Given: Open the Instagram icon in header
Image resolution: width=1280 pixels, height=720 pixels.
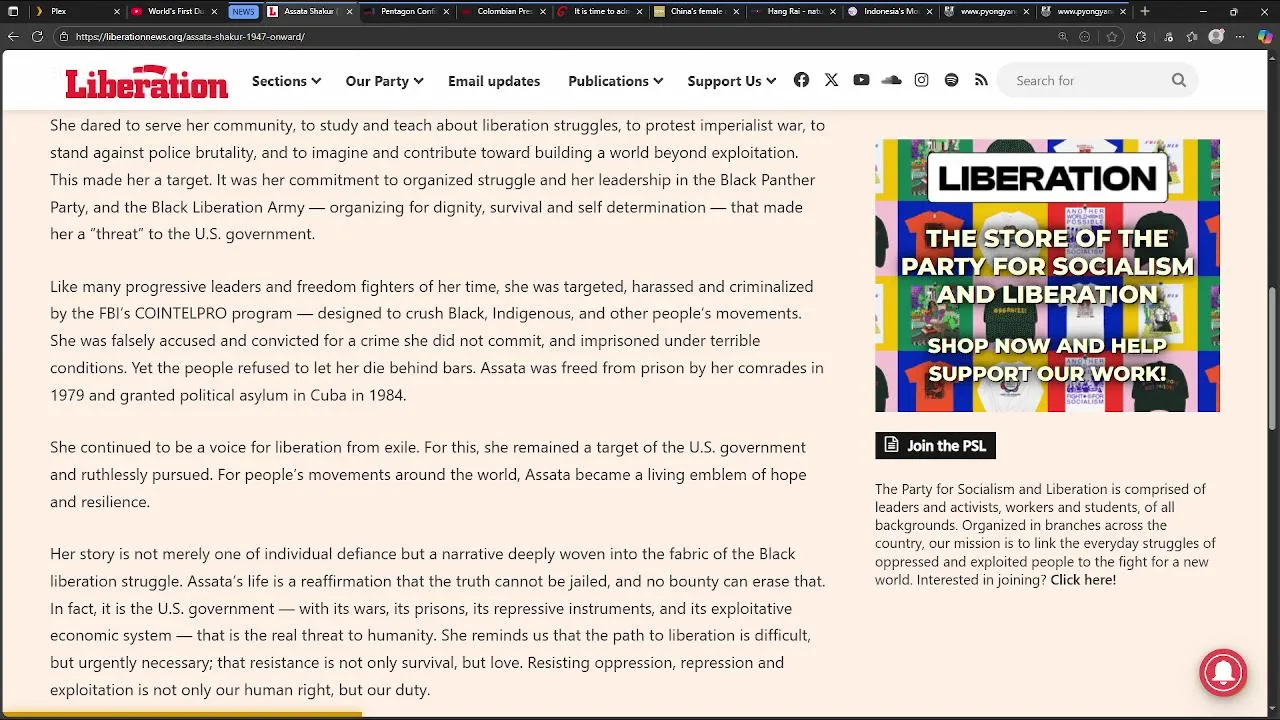Looking at the screenshot, I should (921, 80).
